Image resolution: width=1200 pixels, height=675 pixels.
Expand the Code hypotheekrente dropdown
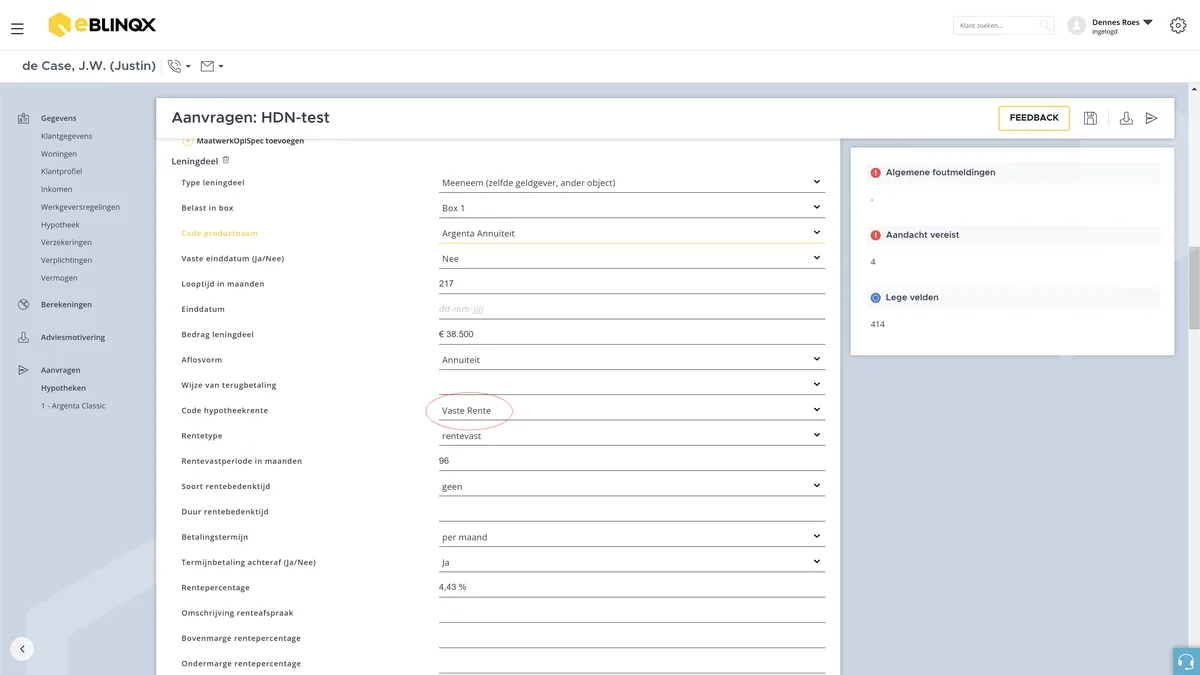pos(631,410)
